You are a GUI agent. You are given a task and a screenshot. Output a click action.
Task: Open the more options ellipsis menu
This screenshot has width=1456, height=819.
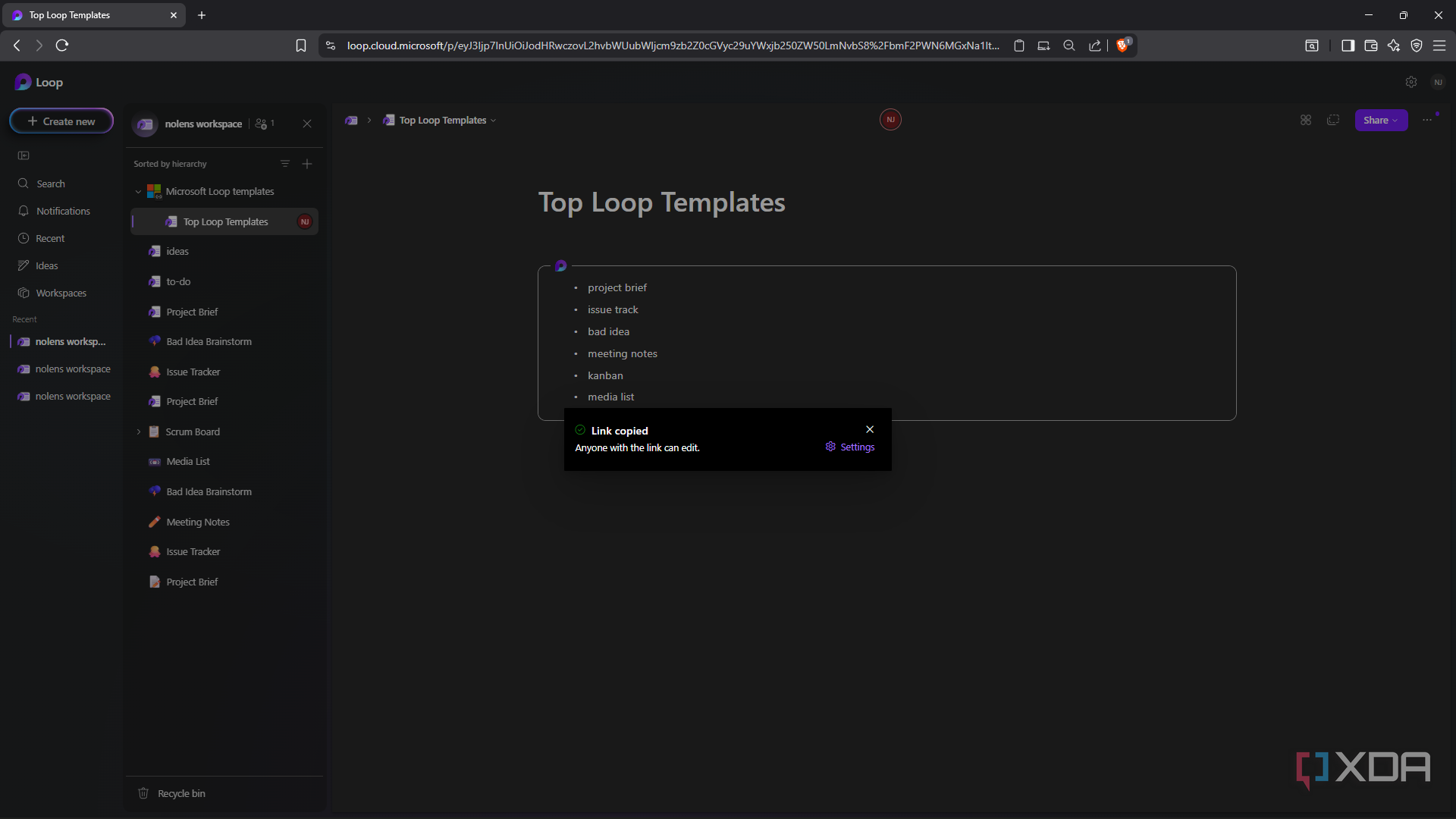(1427, 120)
